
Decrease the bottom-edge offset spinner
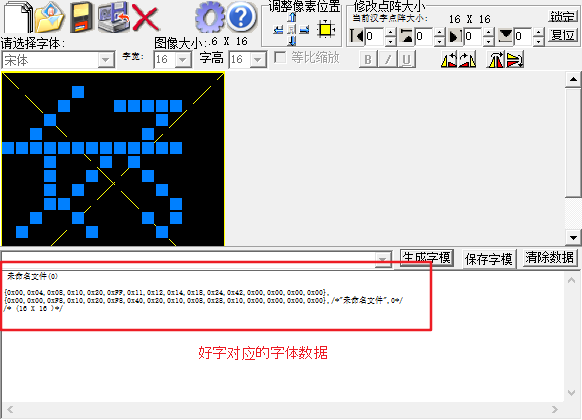[539, 41]
